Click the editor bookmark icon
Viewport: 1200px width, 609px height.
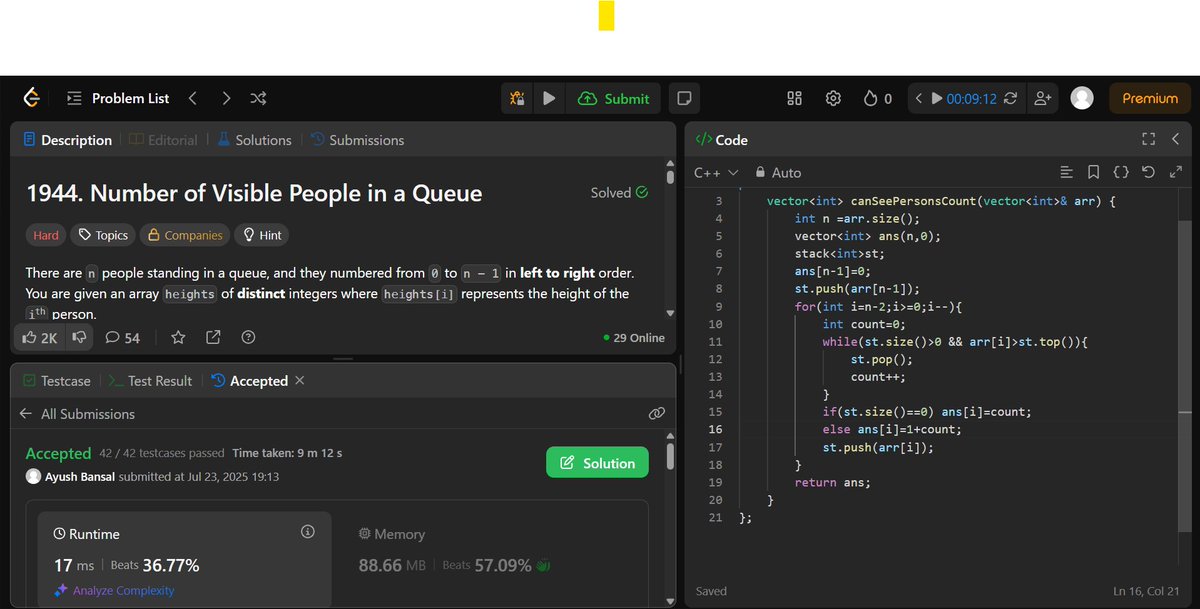[x=1094, y=172]
